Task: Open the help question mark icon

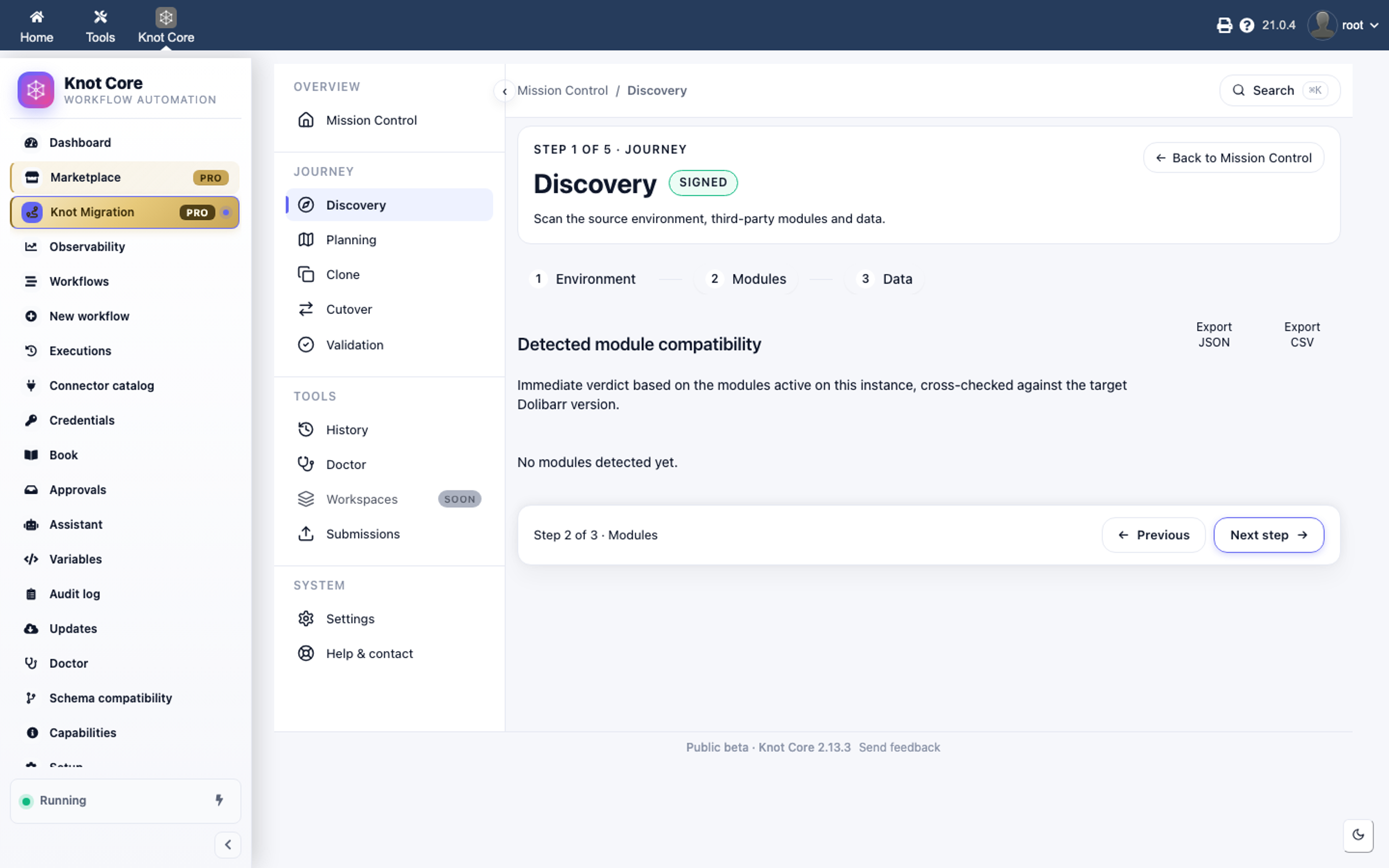Action: (1246, 25)
